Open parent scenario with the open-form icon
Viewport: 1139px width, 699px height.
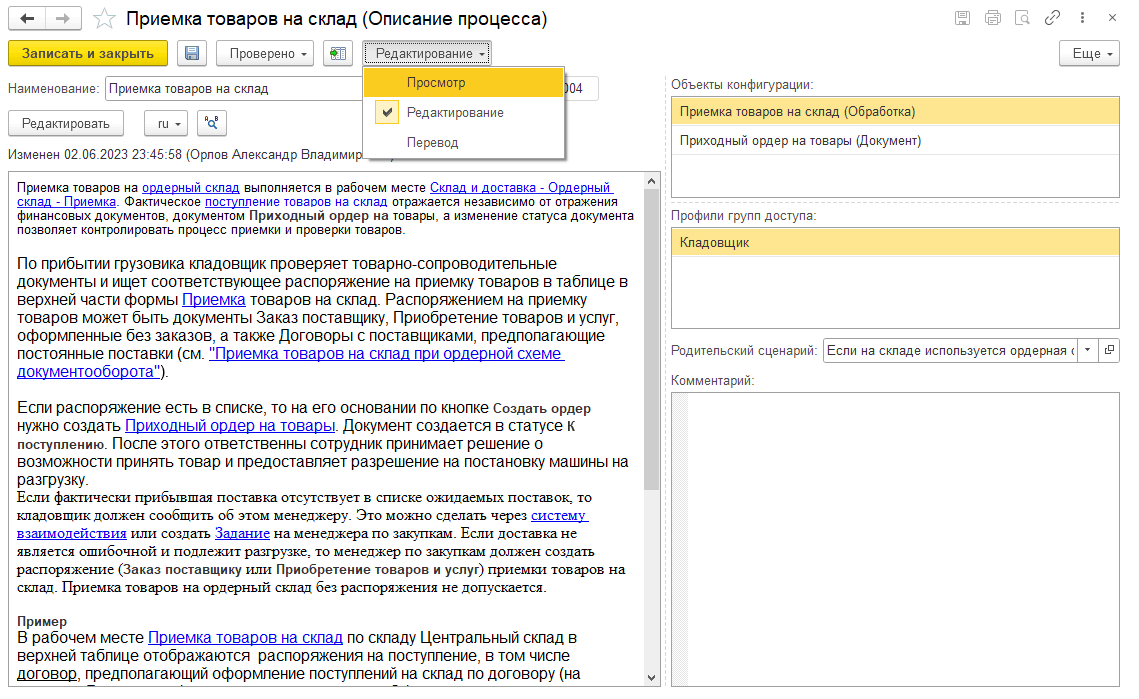coord(1109,351)
